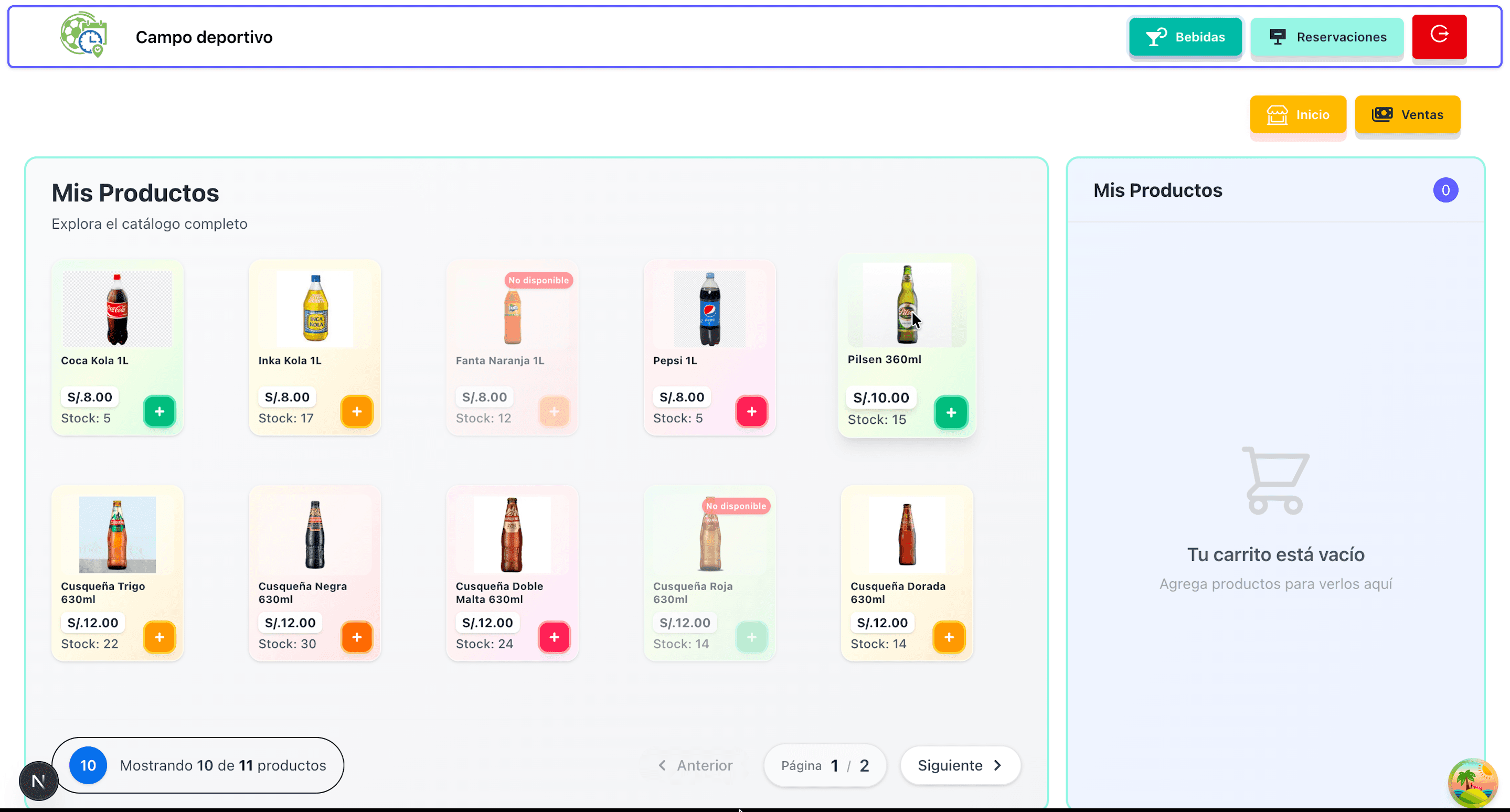Click the Cusqueña Negra bottle image
The width and height of the screenshot is (1510, 812).
(315, 535)
